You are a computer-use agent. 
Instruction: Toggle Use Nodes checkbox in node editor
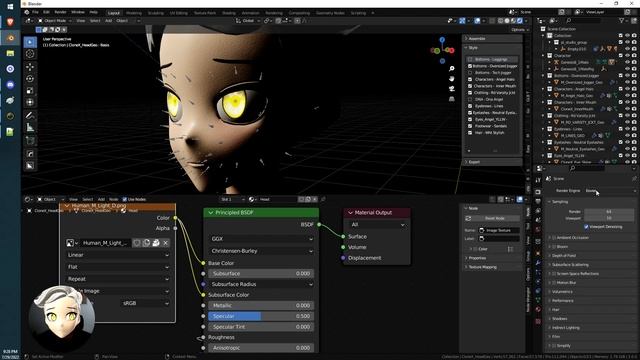[x=125, y=199]
